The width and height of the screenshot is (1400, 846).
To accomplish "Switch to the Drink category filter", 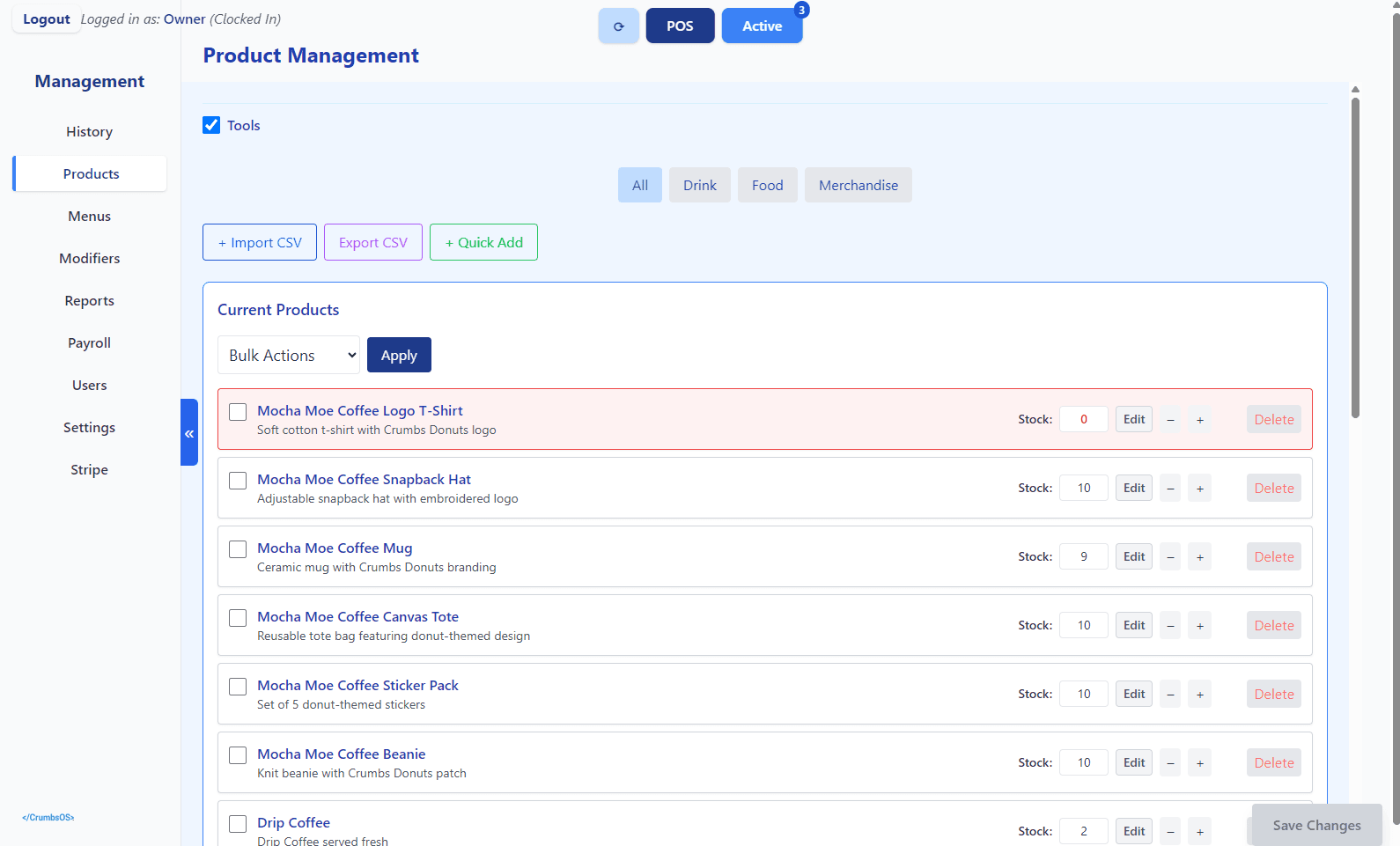I will point(699,185).
